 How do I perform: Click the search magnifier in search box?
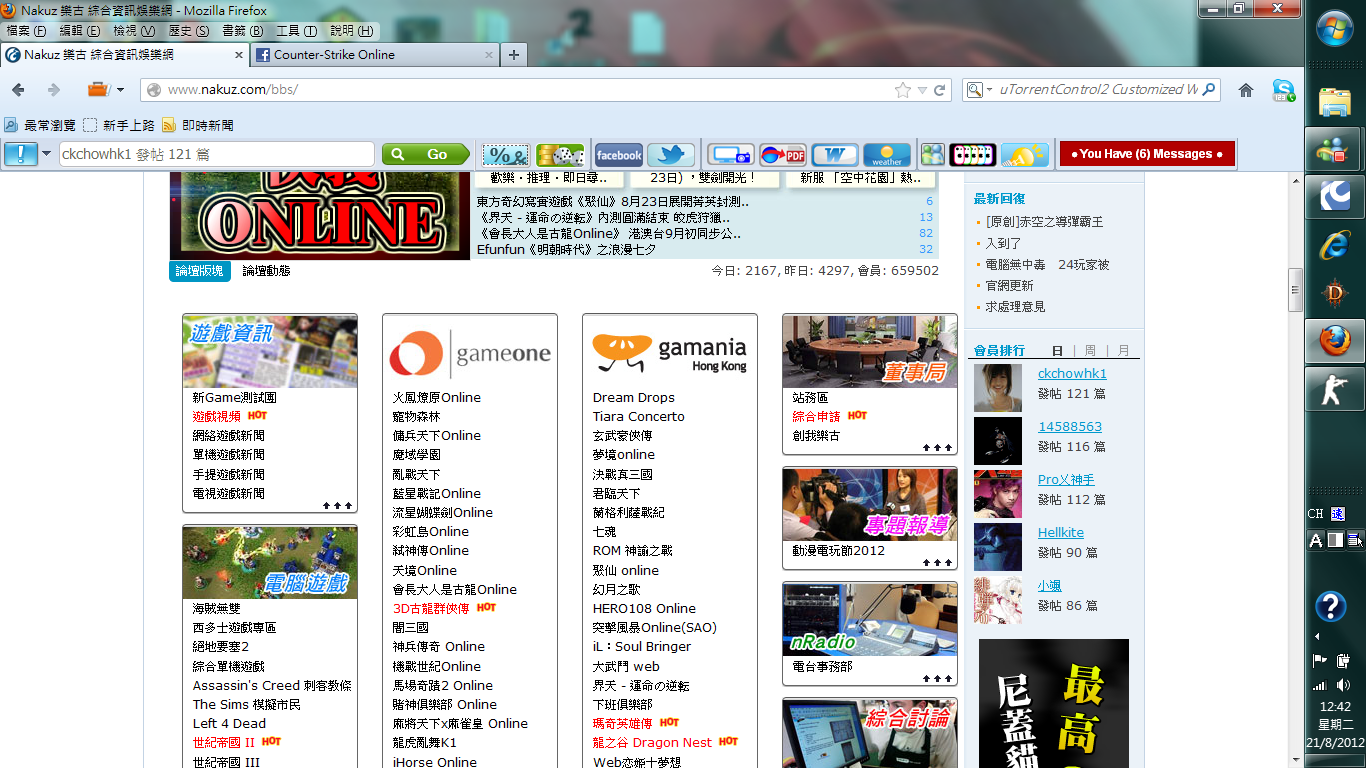click(x=1209, y=90)
